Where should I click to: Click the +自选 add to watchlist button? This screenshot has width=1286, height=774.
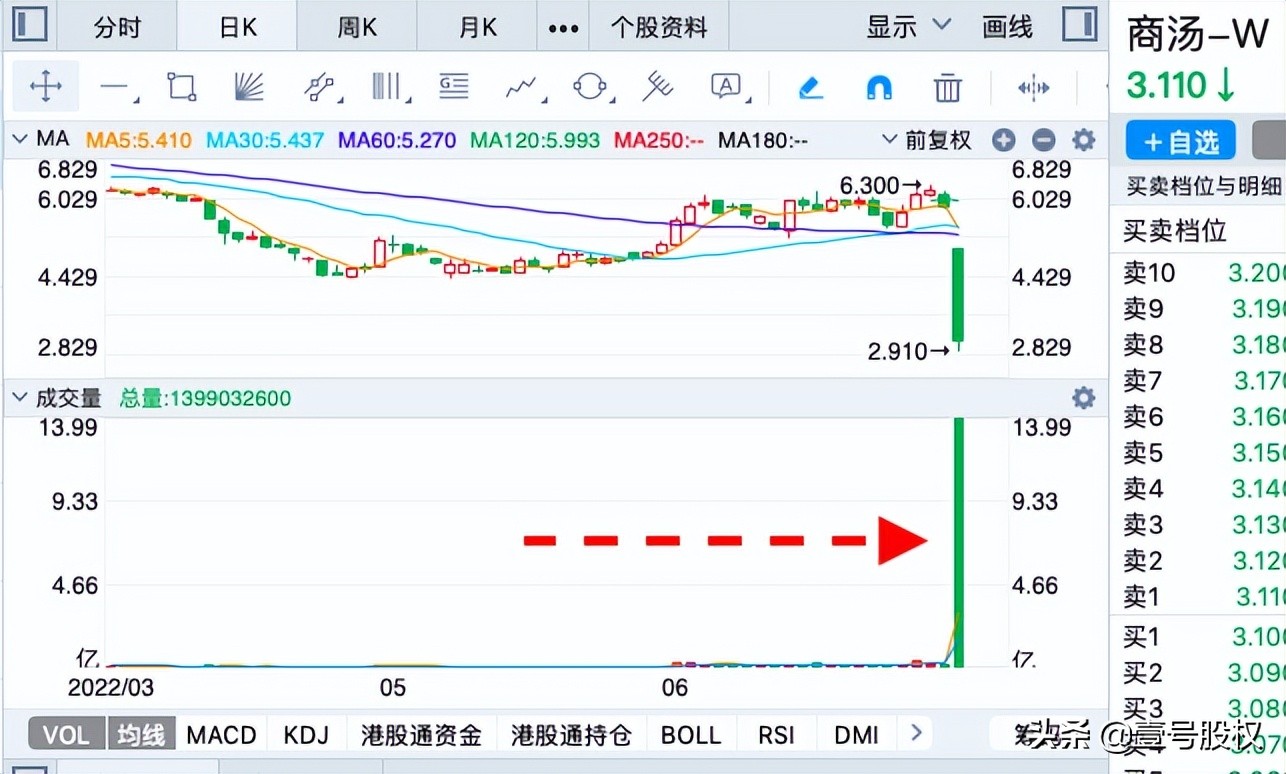(1179, 141)
